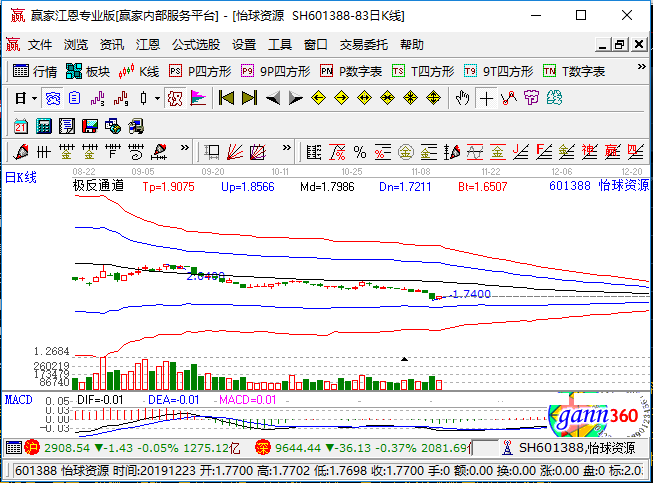653x483 pixels.
Task: Open the 资讯 menu
Action: click(112, 45)
